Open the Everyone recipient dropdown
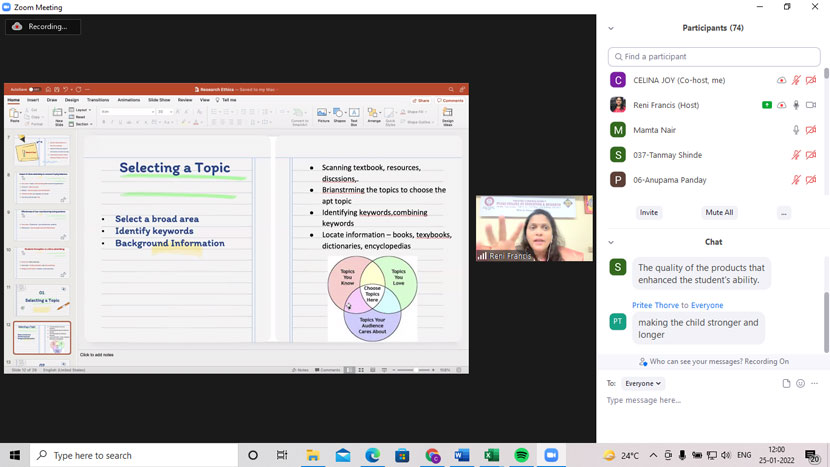830x467 pixels. point(642,383)
